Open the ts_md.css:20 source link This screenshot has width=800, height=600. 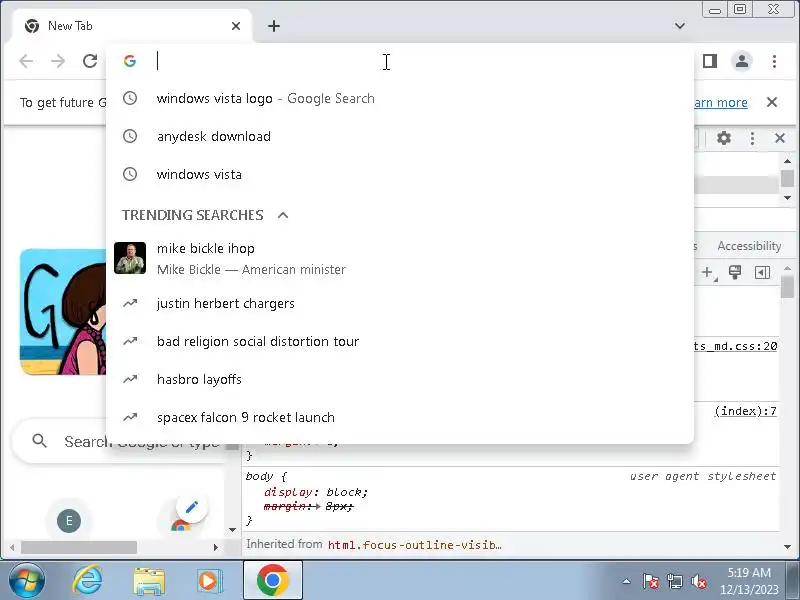736,346
